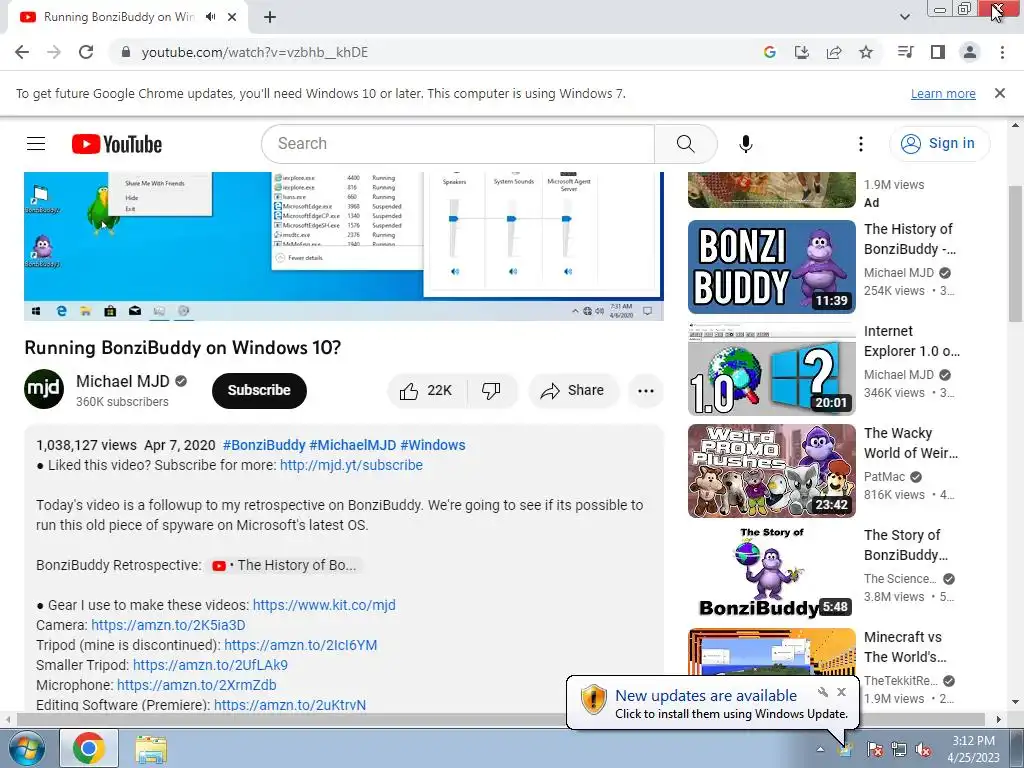Open the Minecraft vs The World's video title

(905, 647)
